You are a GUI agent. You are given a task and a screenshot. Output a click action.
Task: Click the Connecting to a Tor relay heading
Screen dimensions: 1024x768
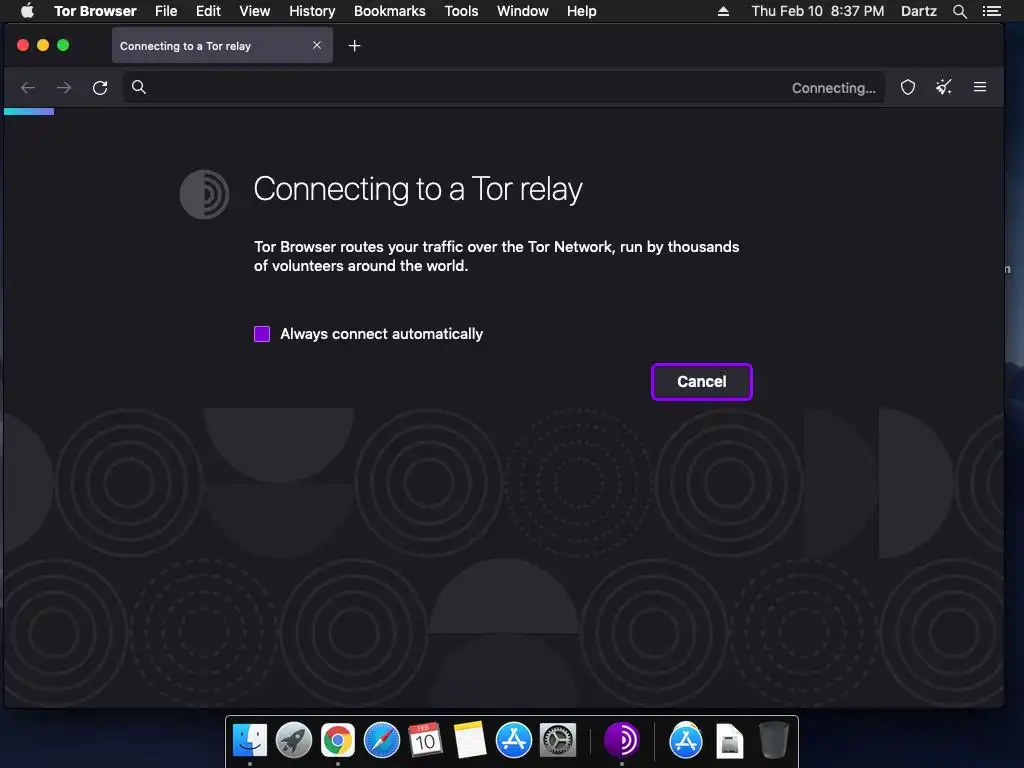point(418,190)
